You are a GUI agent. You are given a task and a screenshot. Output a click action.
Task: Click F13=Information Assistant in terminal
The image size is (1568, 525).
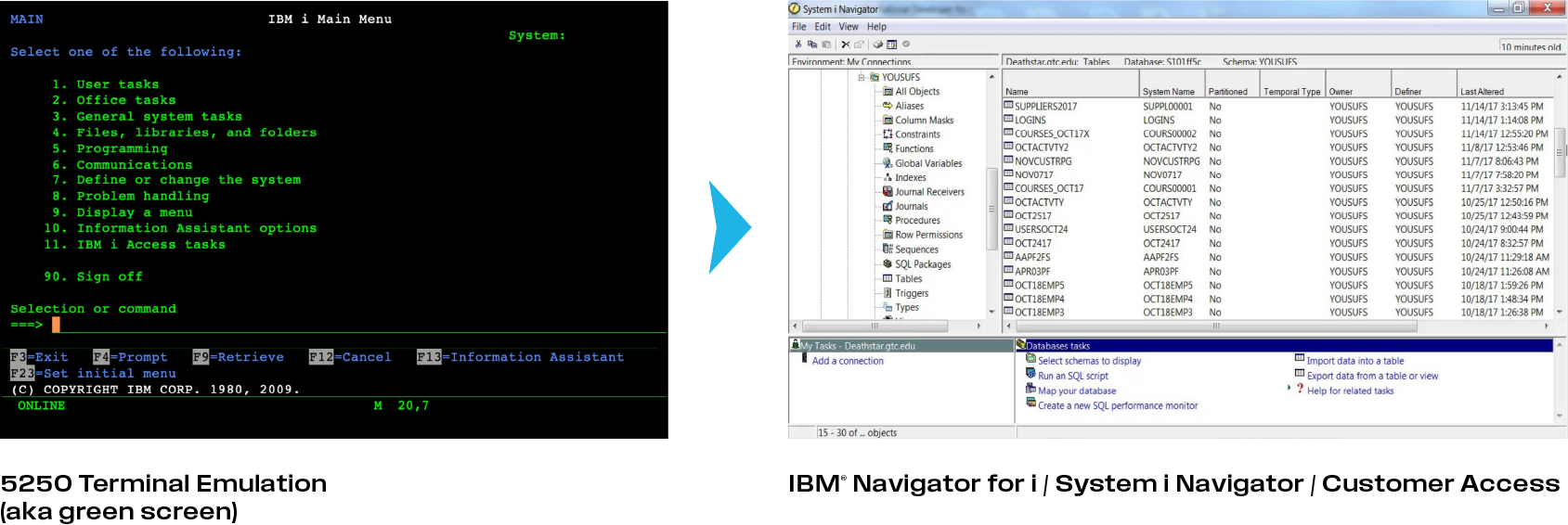(520, 357)
